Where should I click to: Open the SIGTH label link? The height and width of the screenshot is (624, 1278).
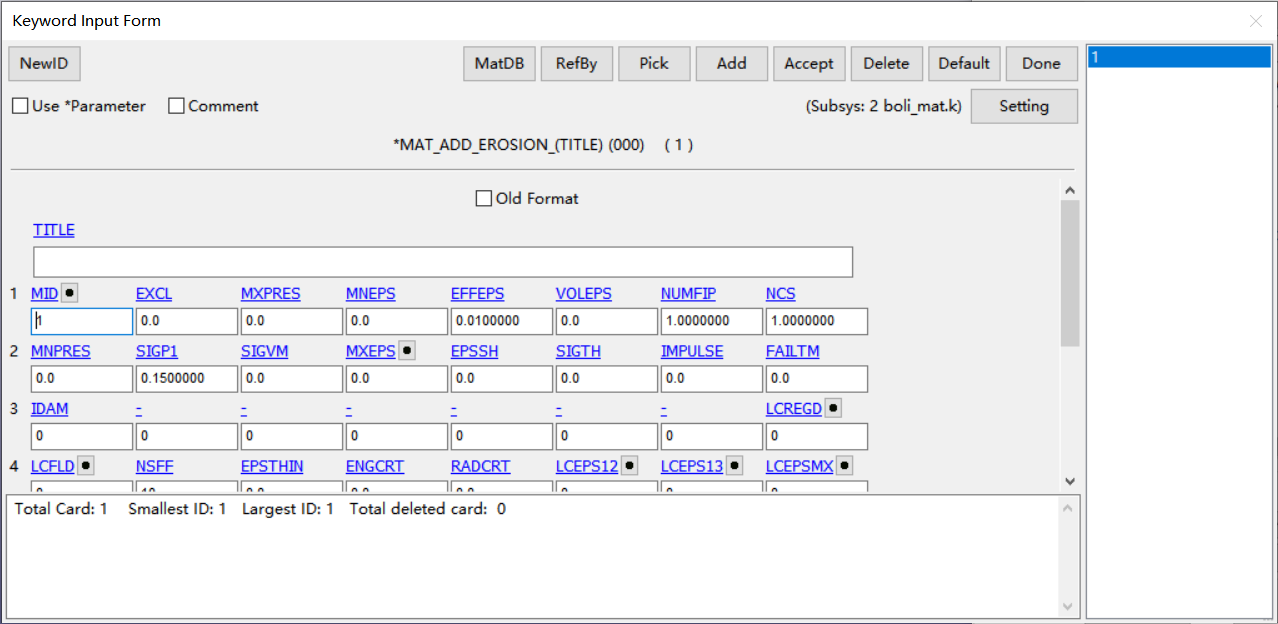click(x=579, y=352)
